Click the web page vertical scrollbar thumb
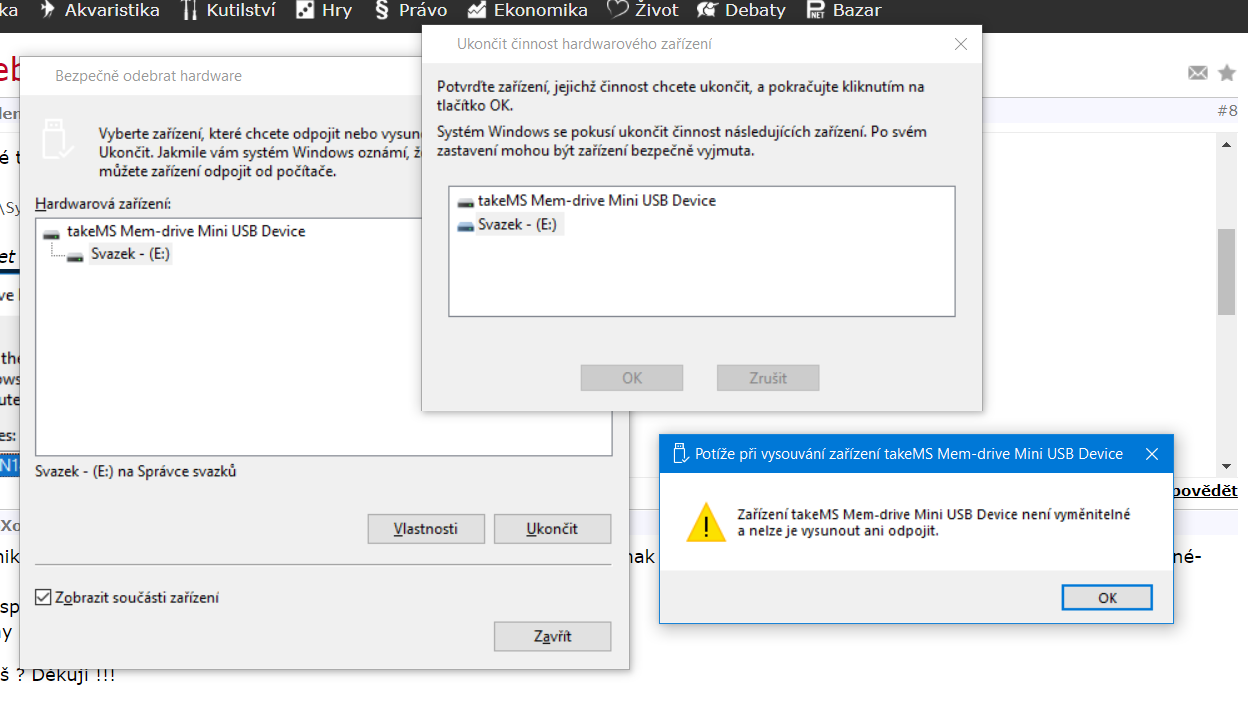Image resolution: width=1248 pixels, height=720 pixels. (x=1226, y=271)
